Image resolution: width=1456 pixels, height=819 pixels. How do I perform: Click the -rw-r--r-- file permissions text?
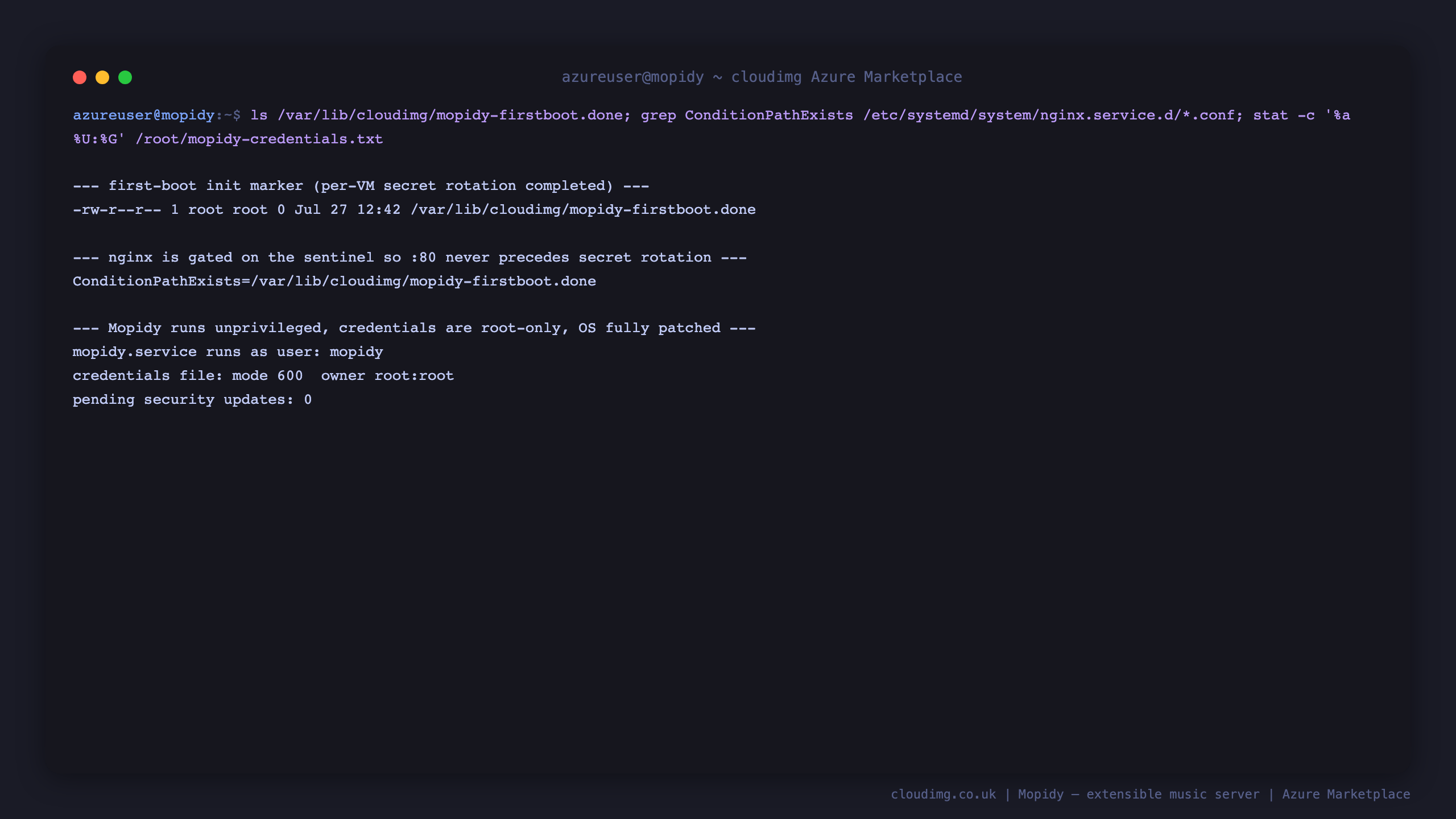(117, 210)
